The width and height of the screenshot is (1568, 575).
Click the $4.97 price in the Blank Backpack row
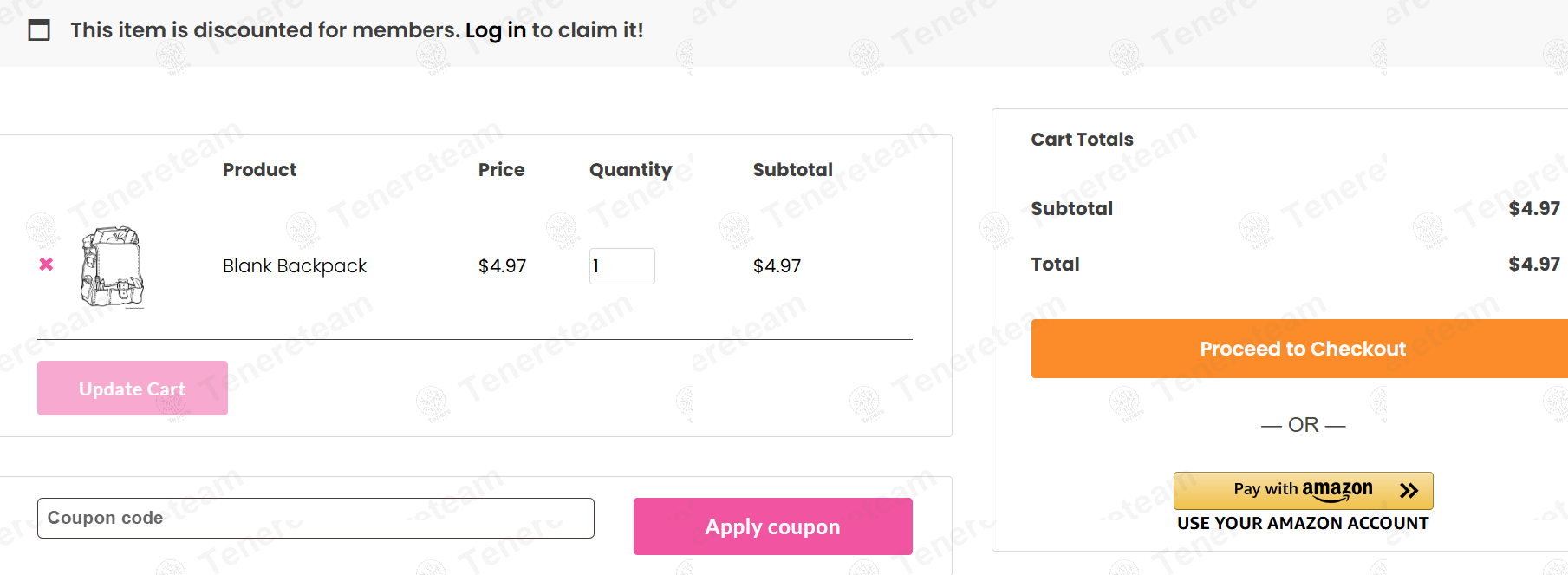click(x=502, y=266)
